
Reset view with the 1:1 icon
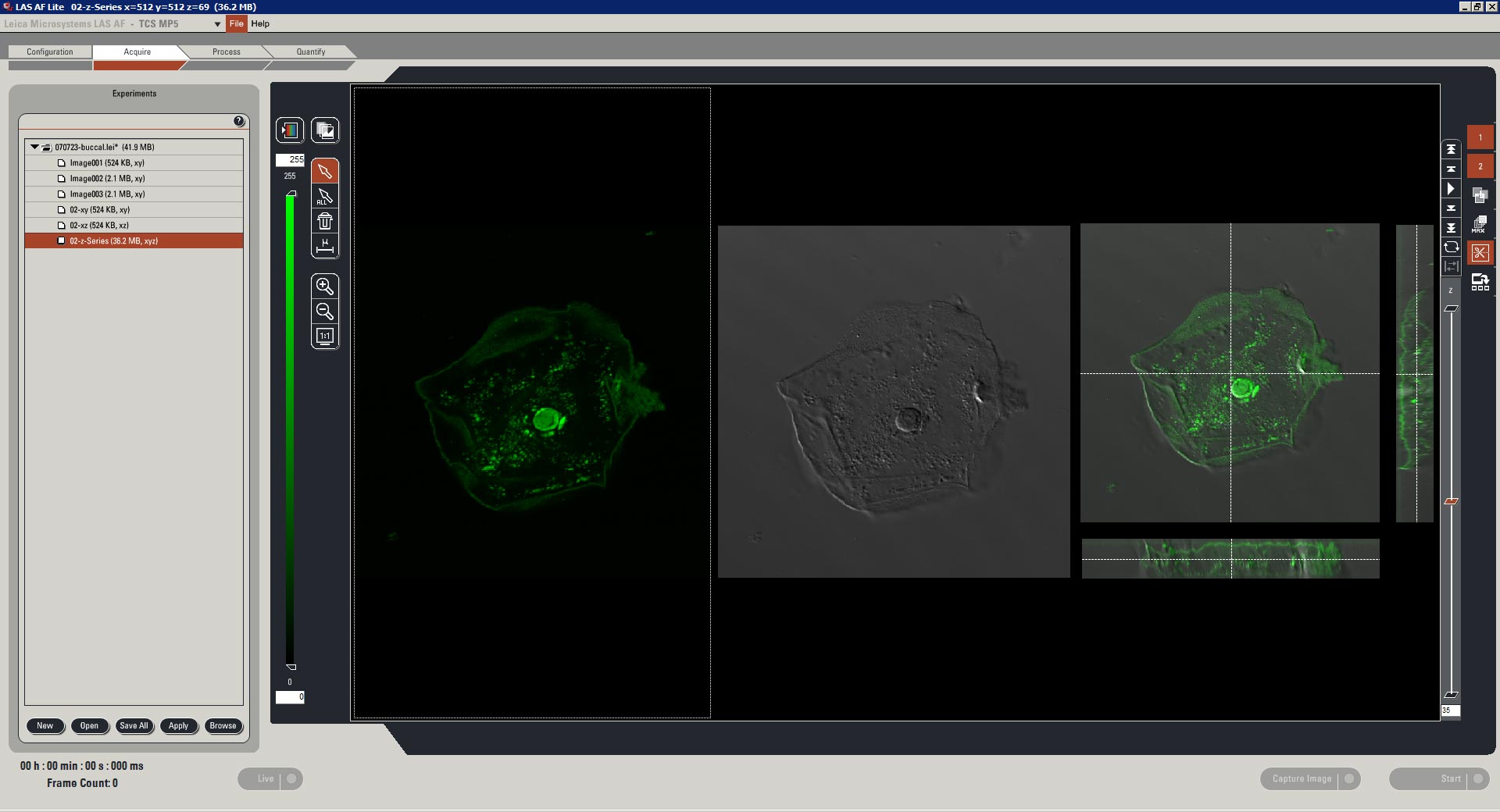pos(324,337)
